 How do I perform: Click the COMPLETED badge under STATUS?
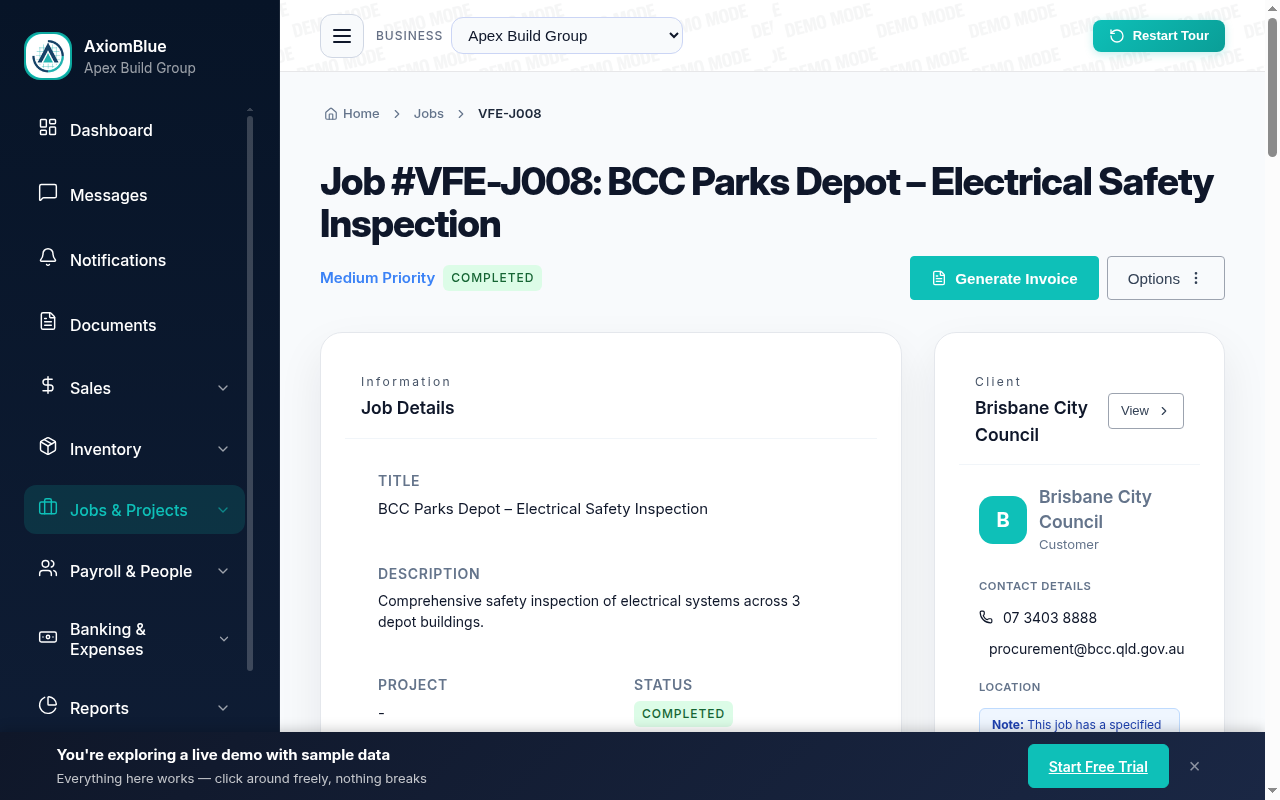[683, 714]
